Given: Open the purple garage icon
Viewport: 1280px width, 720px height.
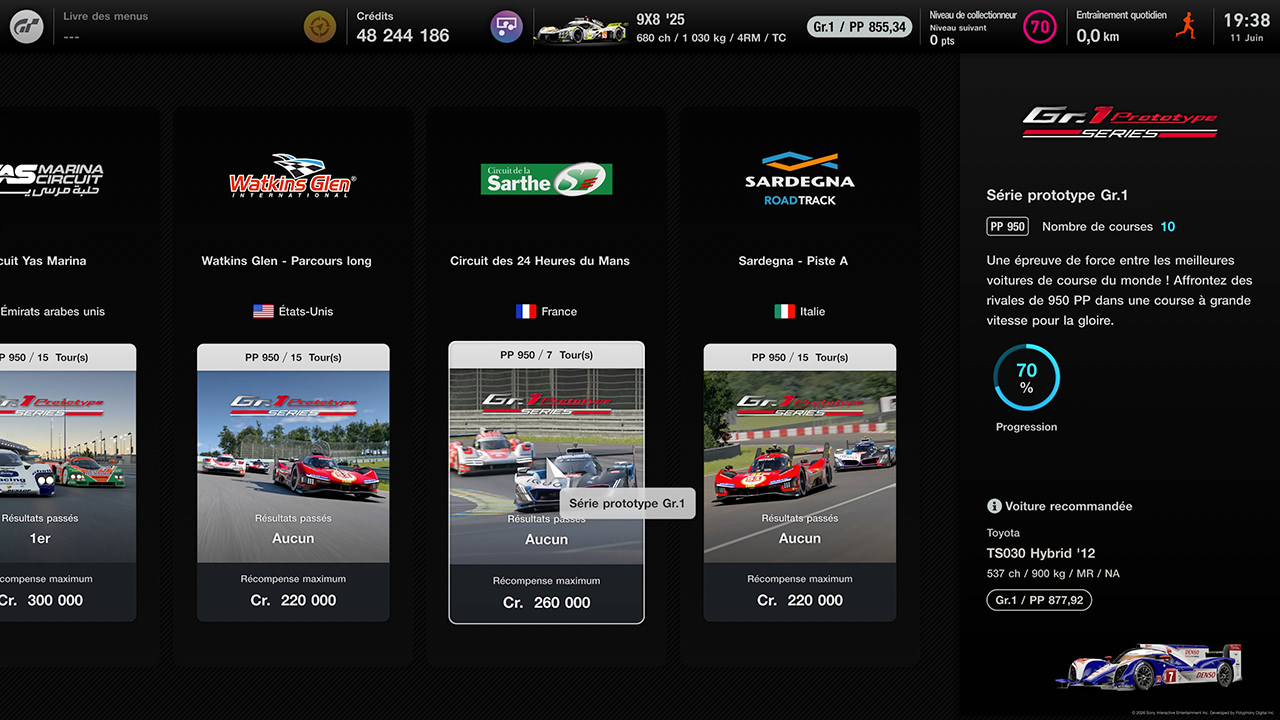Looking at the screenshot, I should pyautogui.click(x=507, y=26).
